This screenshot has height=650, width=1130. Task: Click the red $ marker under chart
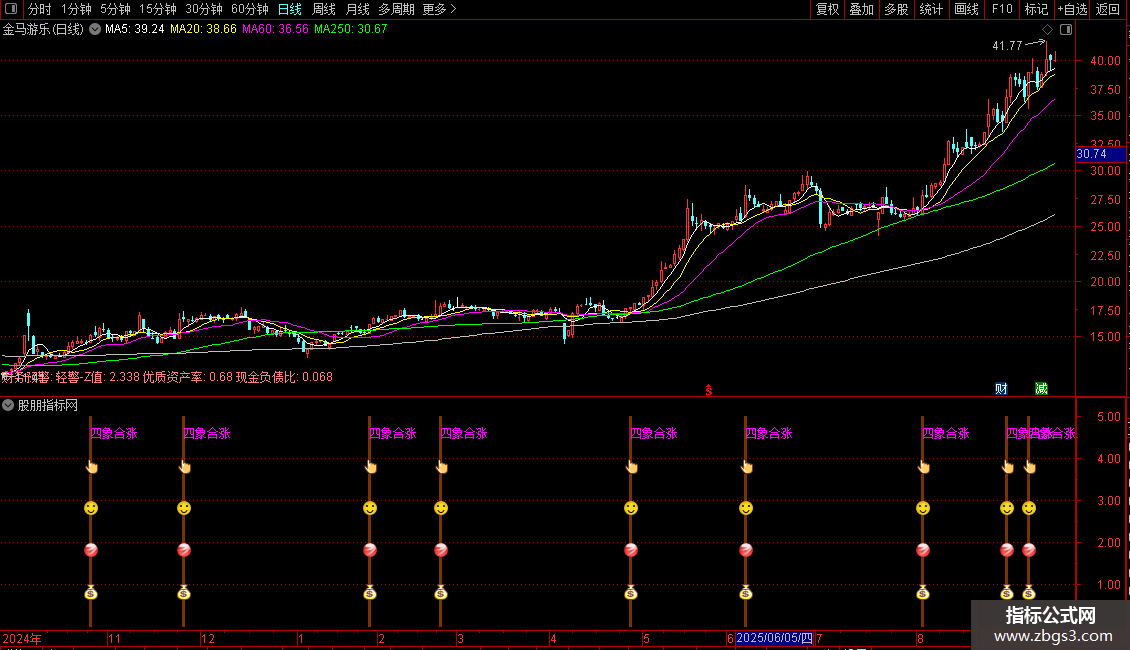point(708,390)
